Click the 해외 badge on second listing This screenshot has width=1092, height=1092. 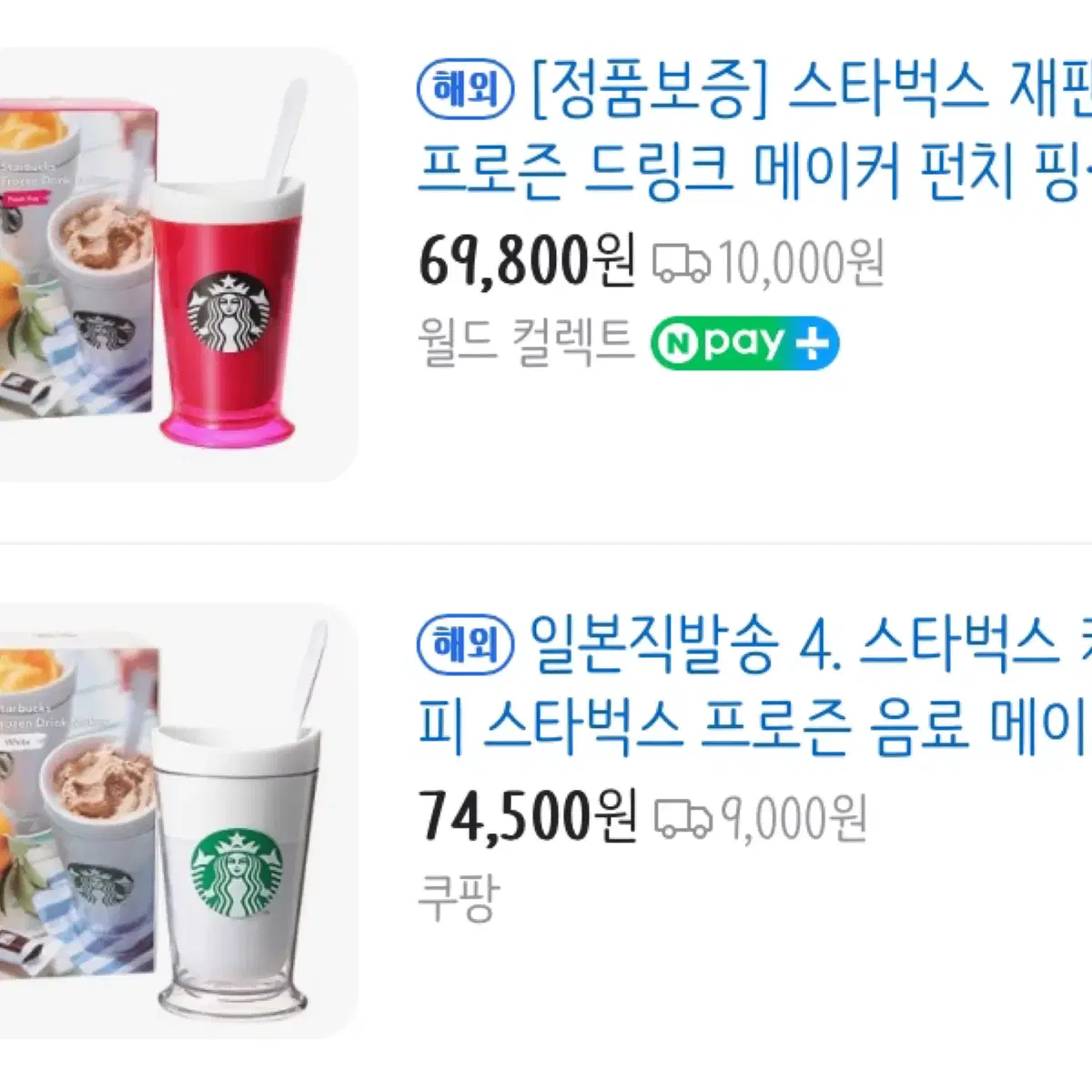coord(465,645)
